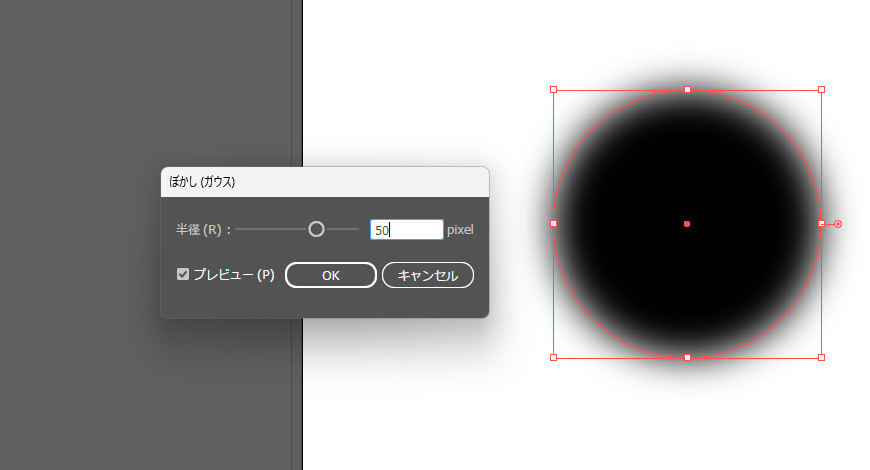
Task: Click the top-left bounding box handle
Action: (x=554, y=90)
